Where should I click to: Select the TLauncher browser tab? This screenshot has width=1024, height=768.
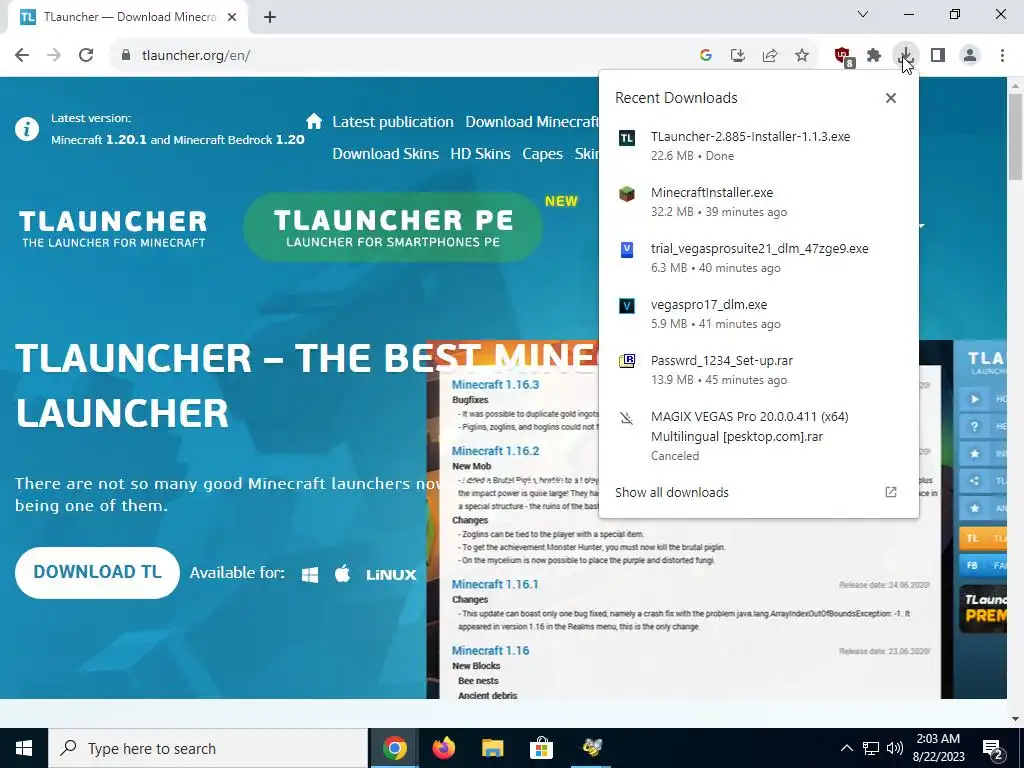(128, 18)
